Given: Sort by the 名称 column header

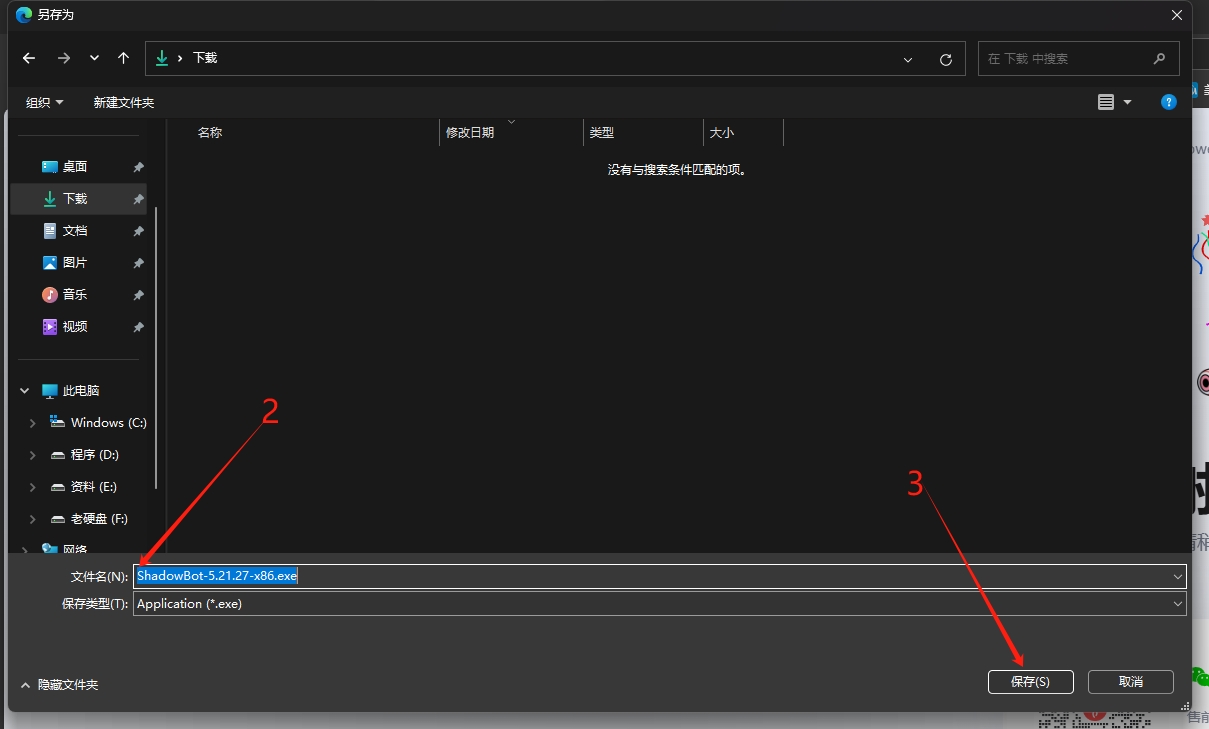Looking at the screenshot, I should click(210, 132).
